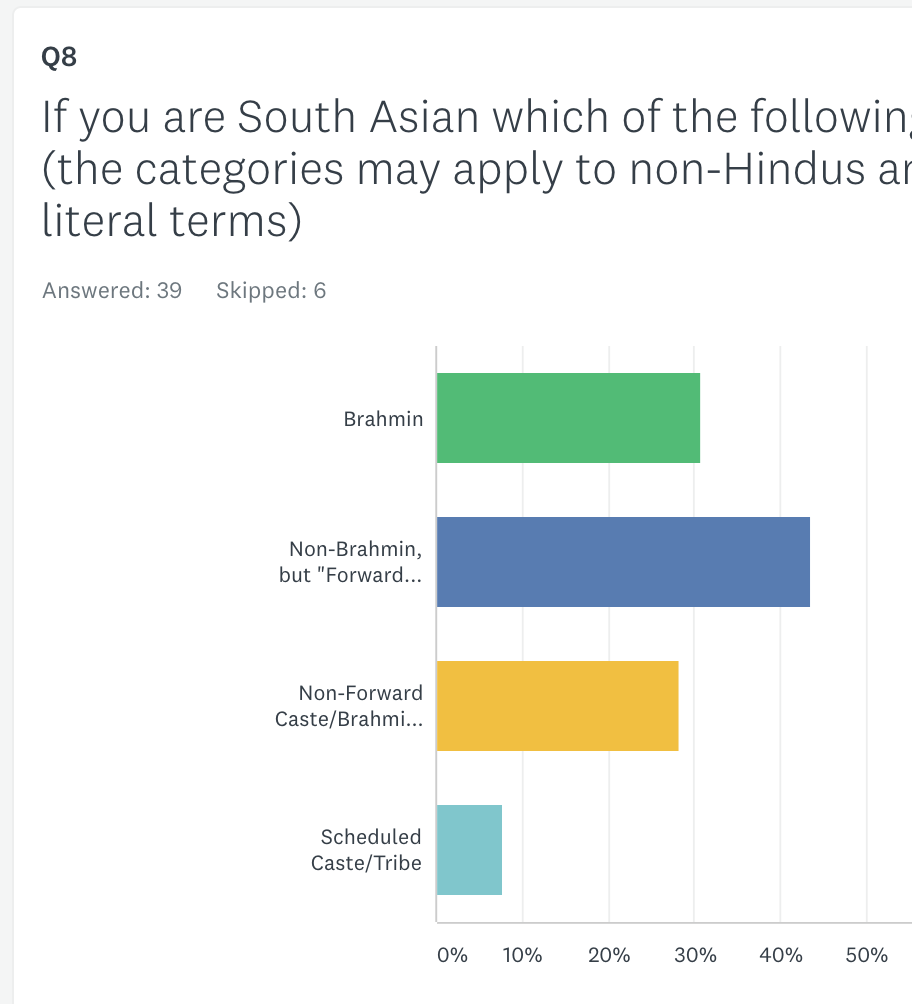912x1004 pixels.
Task: Click the "Answered: 39" count
Action: point(112,291)
